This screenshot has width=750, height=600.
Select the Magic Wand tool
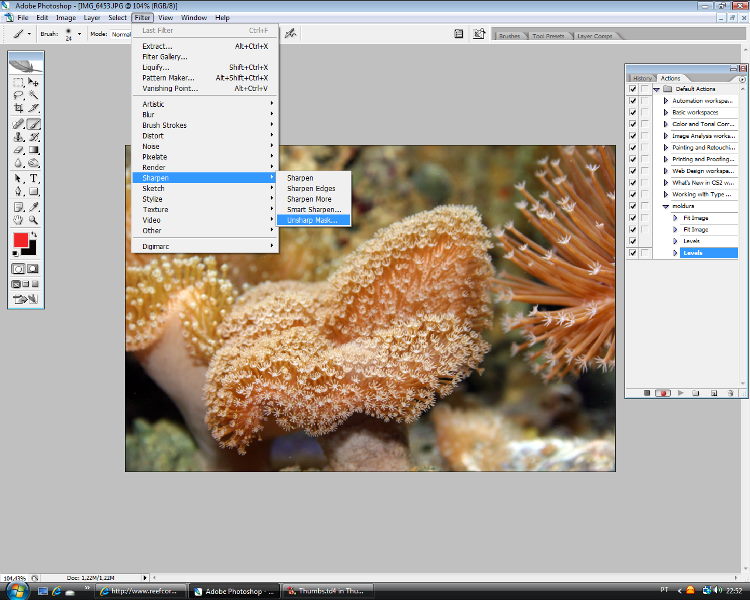33,95
